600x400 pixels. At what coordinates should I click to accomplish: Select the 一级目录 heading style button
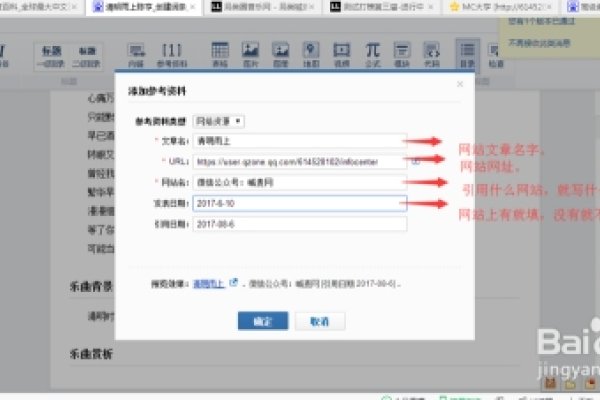(x=52, y=54)
